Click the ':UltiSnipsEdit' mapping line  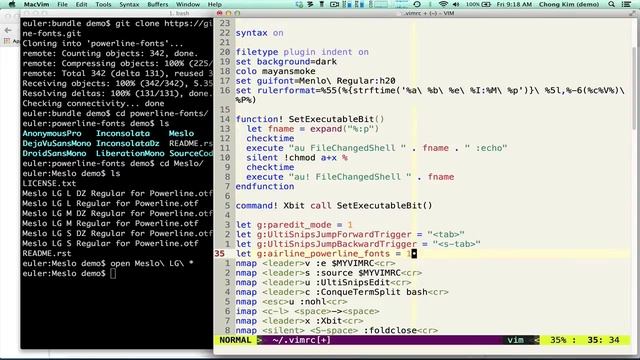coord(323,282)
